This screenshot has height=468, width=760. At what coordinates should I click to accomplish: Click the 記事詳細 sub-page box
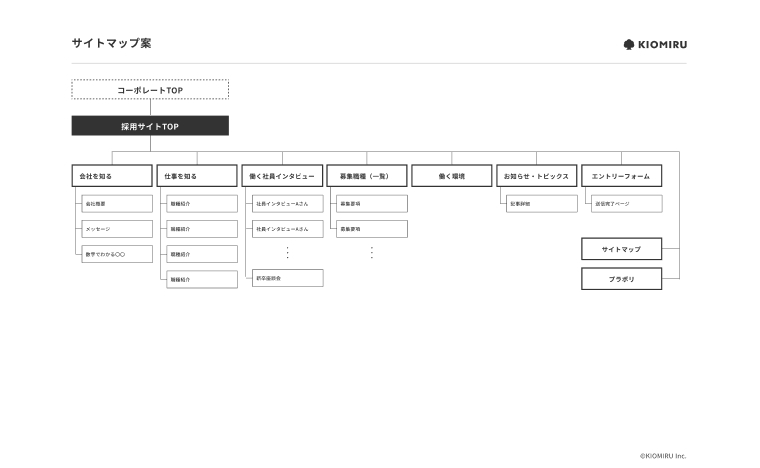[542, 204]
